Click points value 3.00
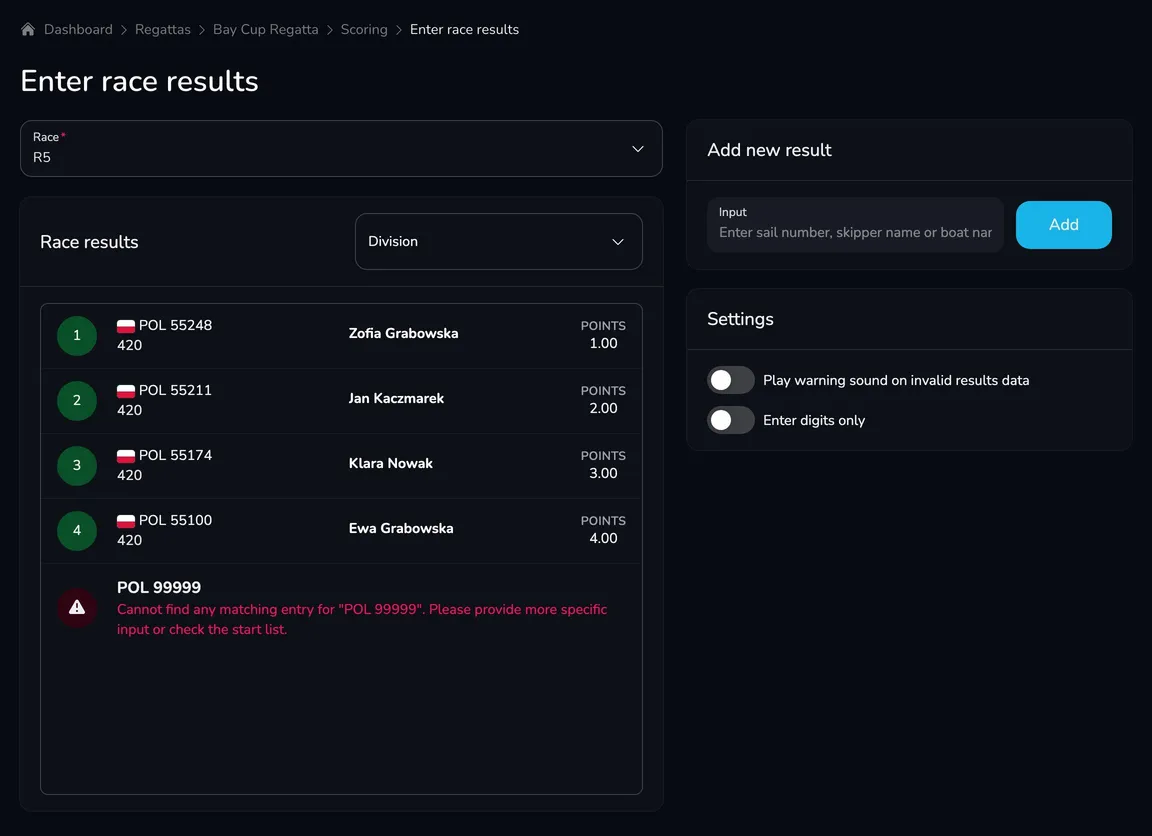This screenshot has width=1152, height=836. pyautogui.click(x=603, y=473)
